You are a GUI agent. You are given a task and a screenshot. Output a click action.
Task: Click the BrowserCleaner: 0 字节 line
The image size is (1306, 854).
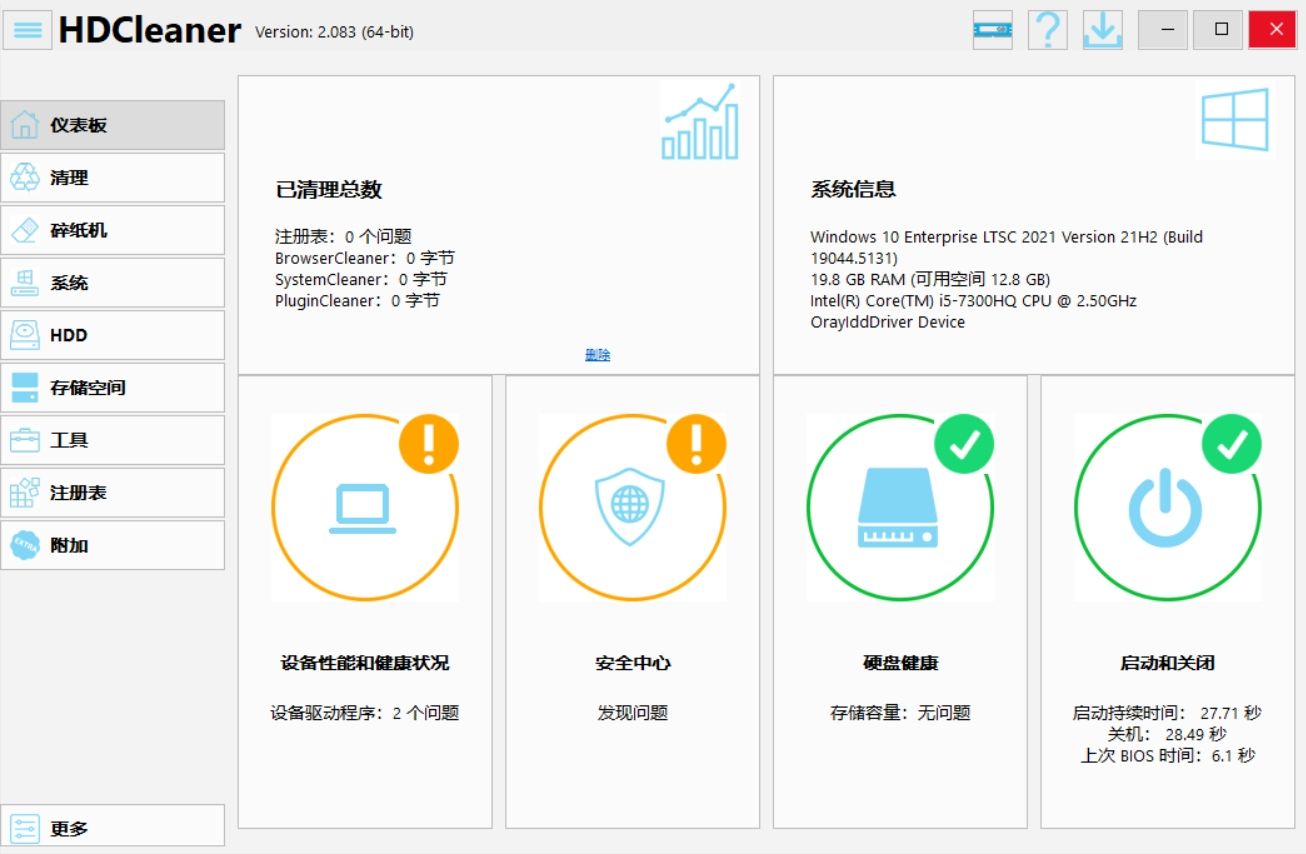(364, 258)
